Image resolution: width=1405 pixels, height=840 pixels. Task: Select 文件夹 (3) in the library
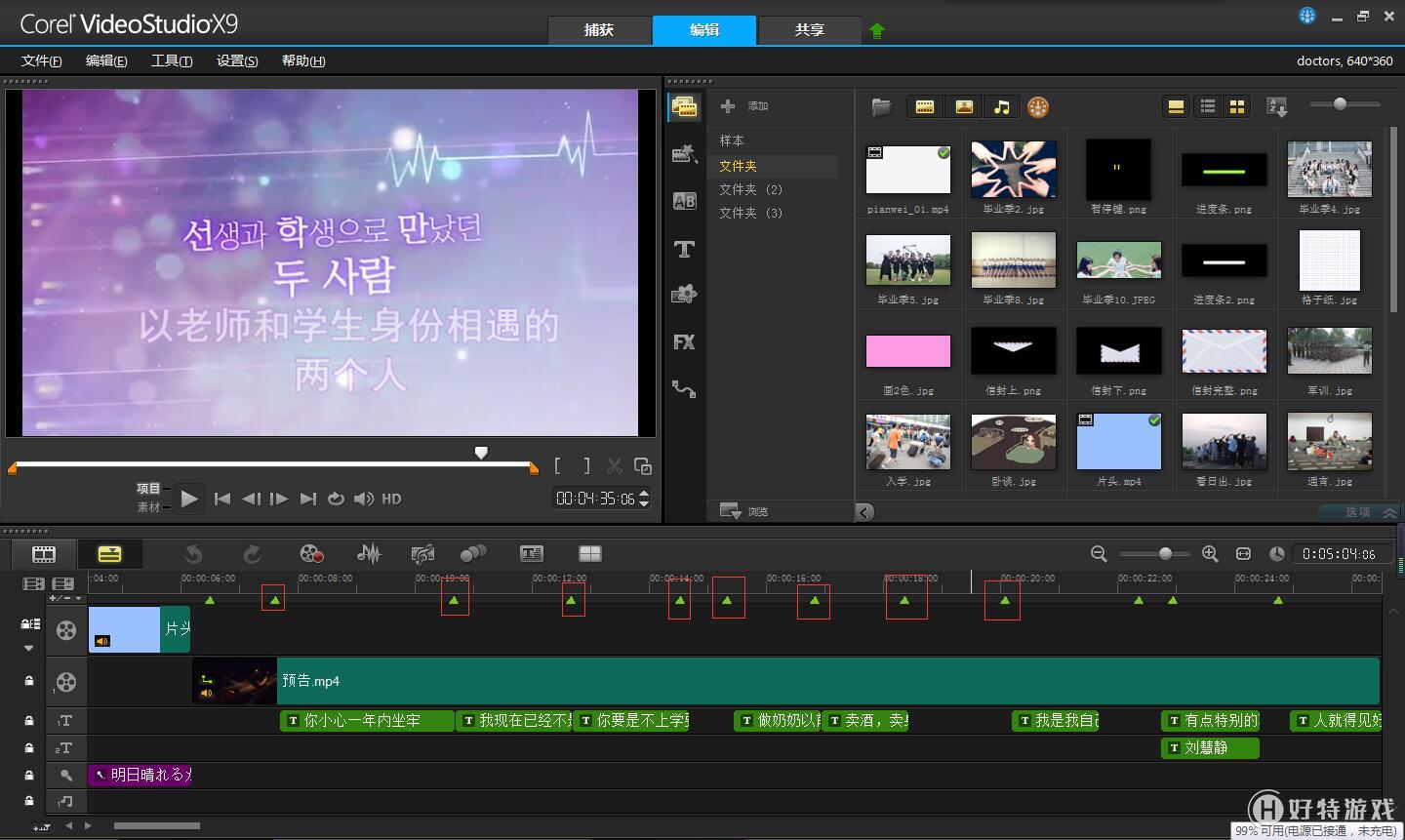(751, 213)
